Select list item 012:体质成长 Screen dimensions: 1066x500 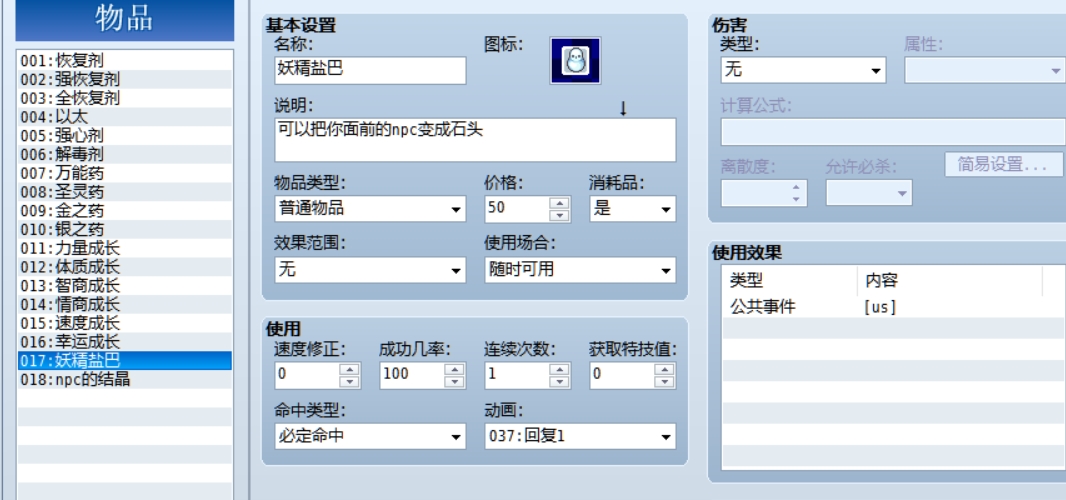(x=124, y=267)
